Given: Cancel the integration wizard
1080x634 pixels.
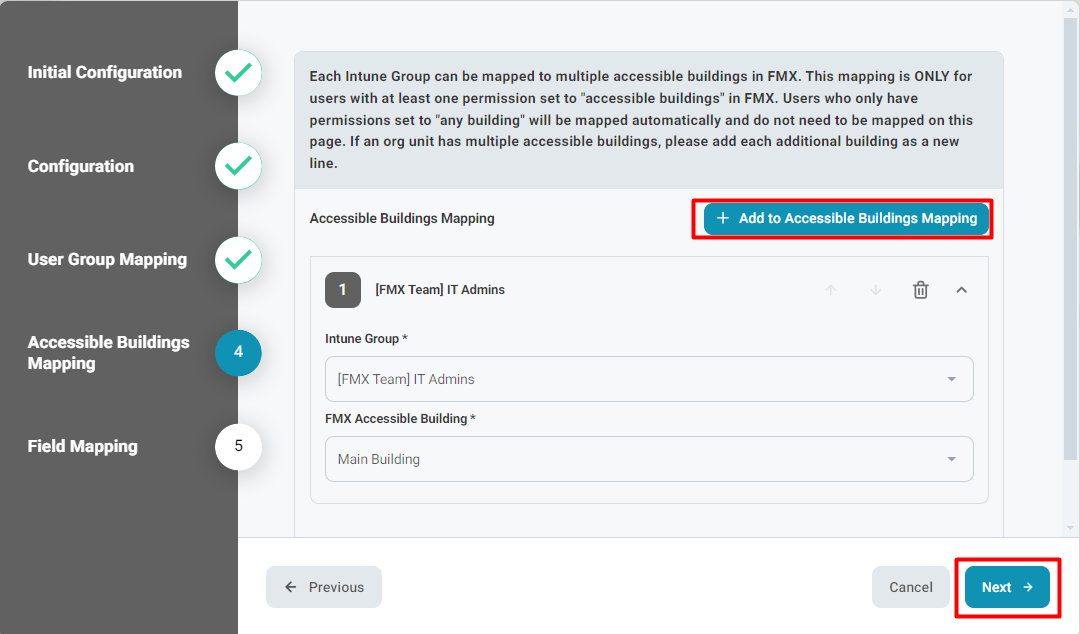Looking at the screenshot, I should pyautogui.click(x=910, y=587).
